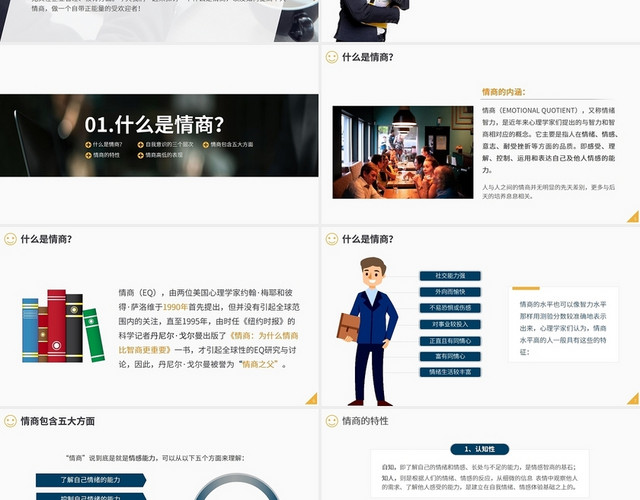
Task: Select the 01.什么是情商? section heading
Action: click(x=154, y=124)
